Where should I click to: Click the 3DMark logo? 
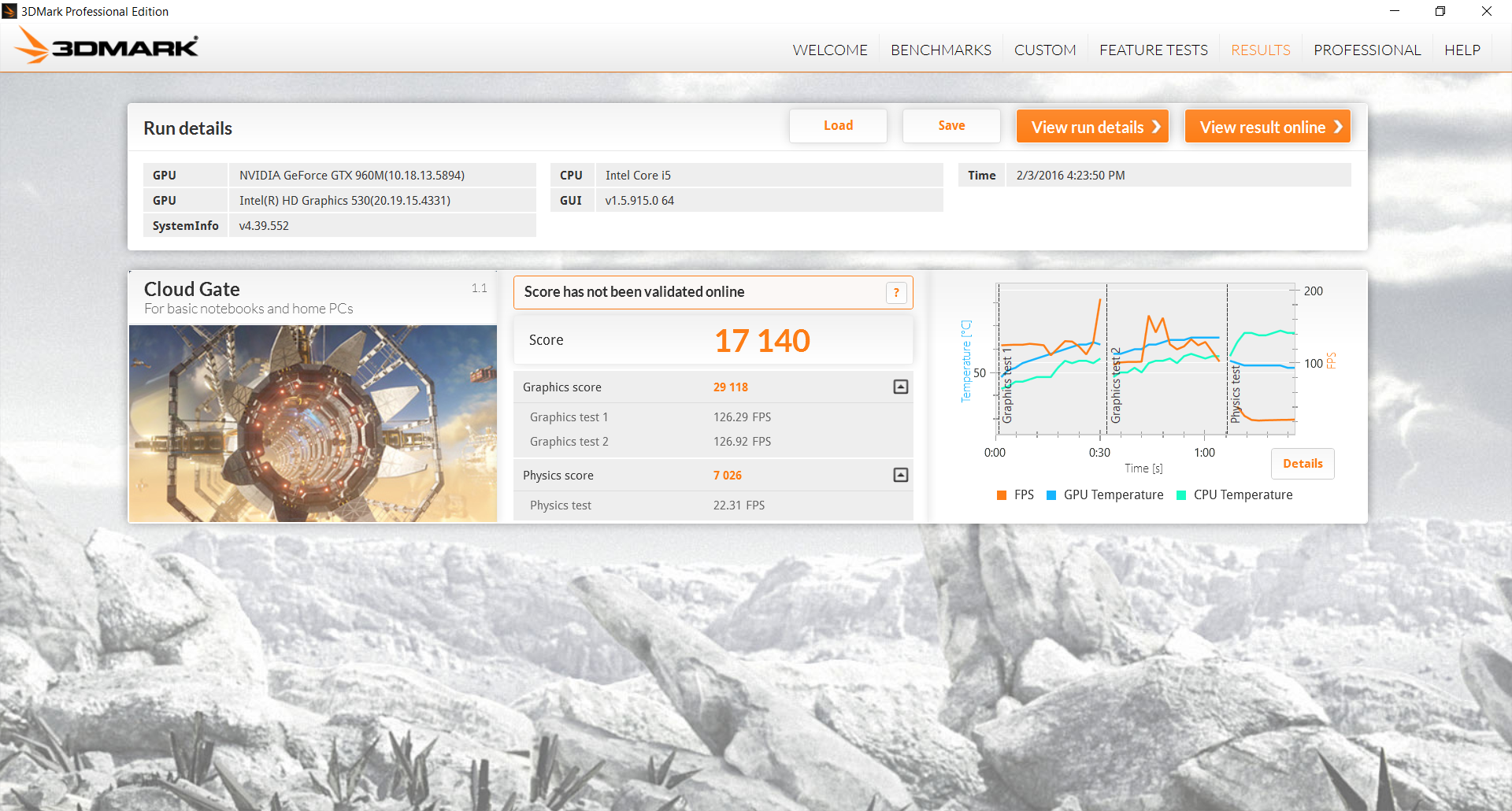click(106, 46)
